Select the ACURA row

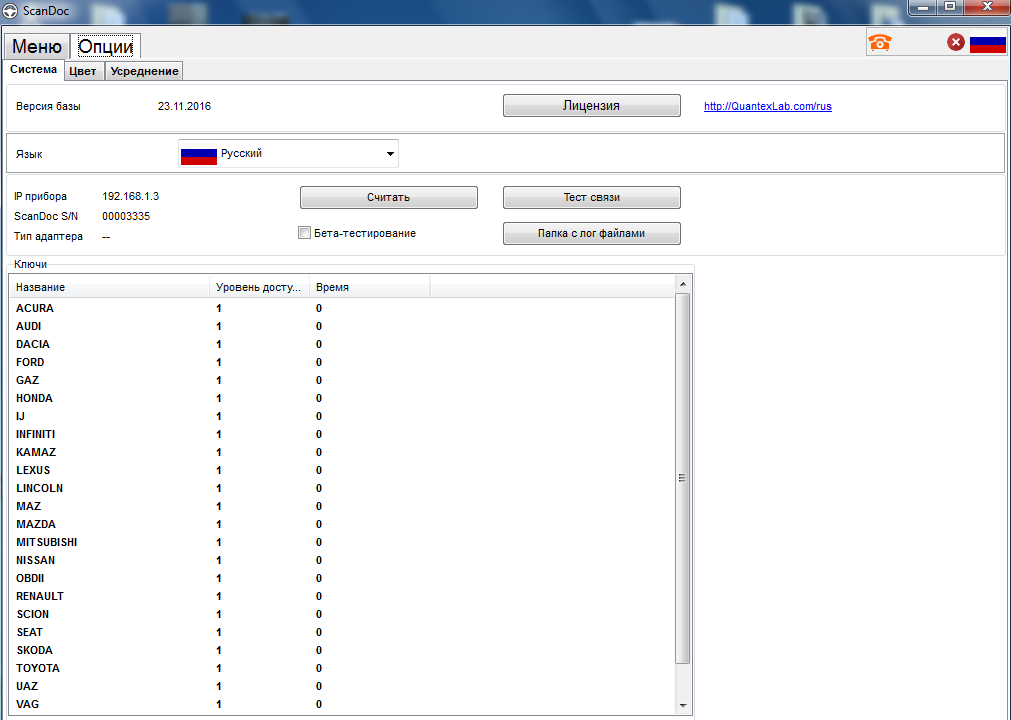click(342, 308)
